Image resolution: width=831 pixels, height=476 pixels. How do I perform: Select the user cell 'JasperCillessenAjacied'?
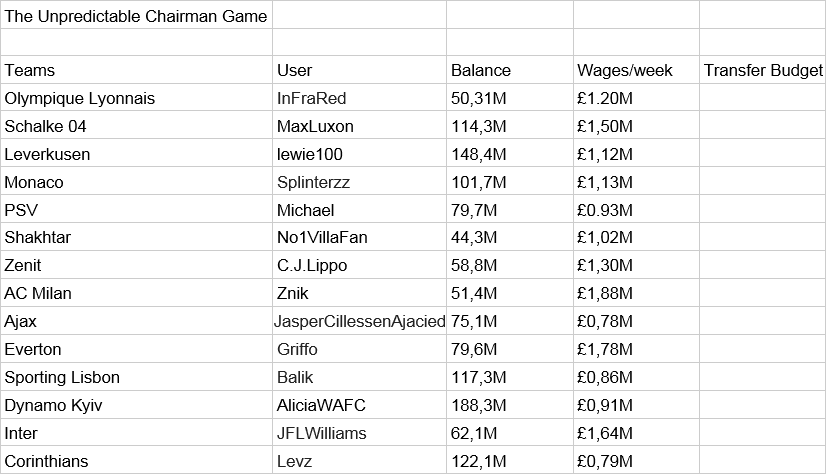tap(359, 322)
